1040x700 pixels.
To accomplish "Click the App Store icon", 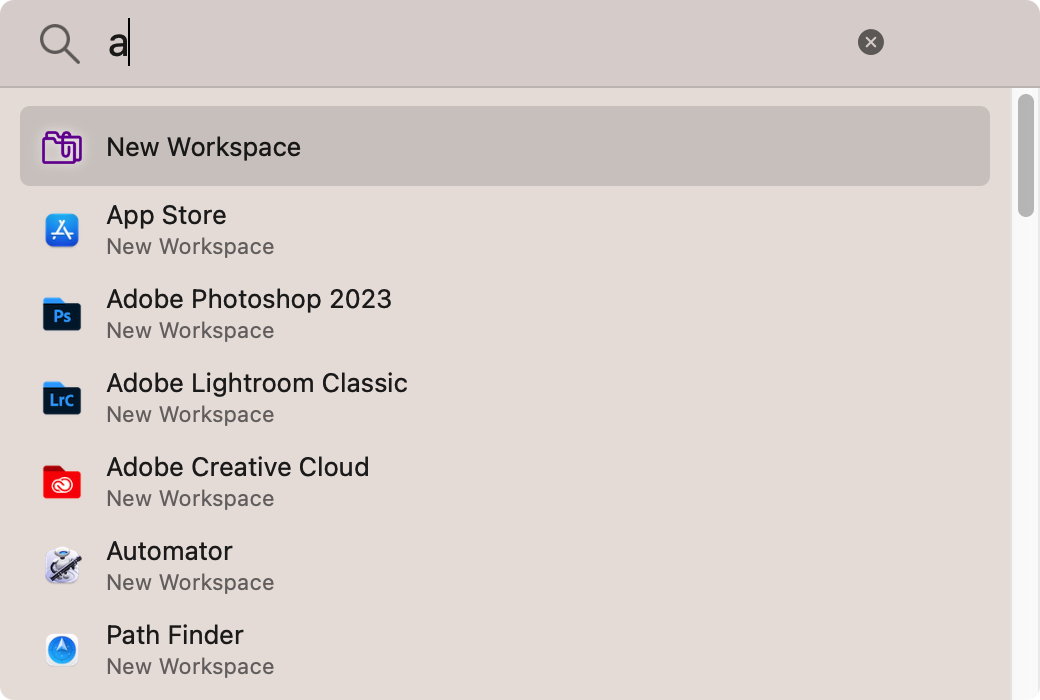I will [x=62, y=231].
